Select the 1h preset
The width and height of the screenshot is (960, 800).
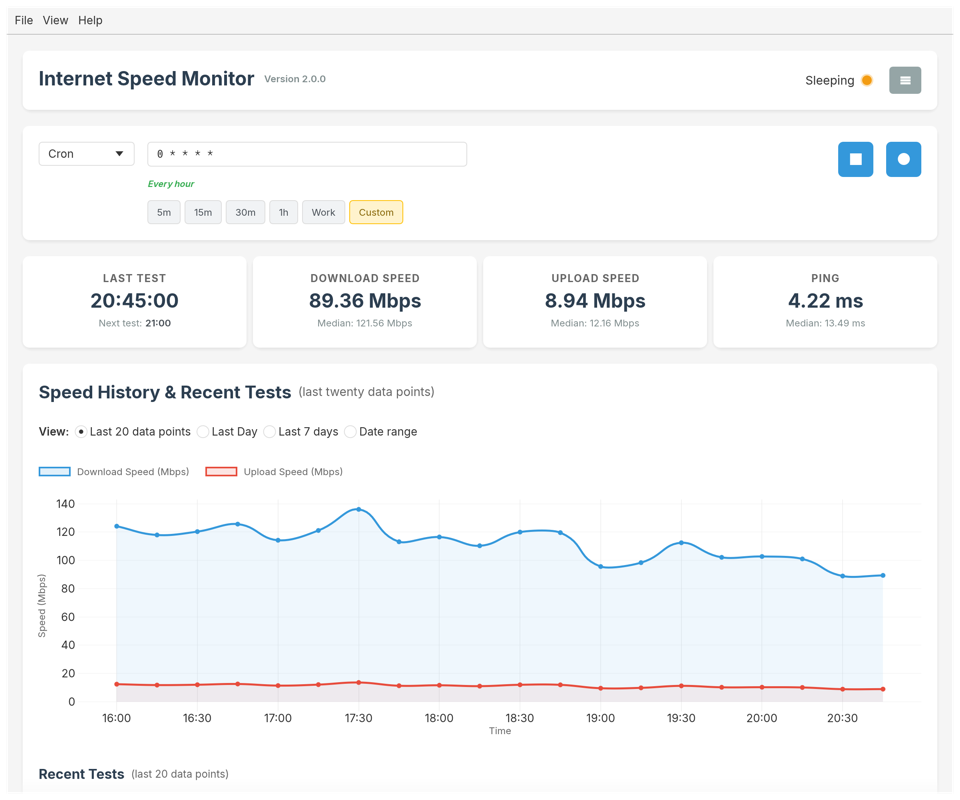pyautogui.click(x=283, y=212)
